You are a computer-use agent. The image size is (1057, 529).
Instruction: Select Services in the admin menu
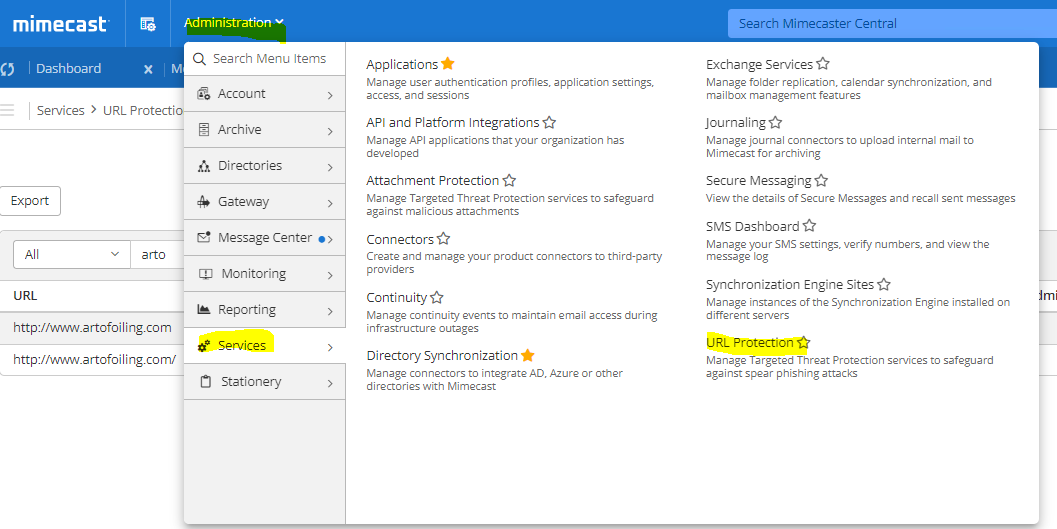coord(264,346)
